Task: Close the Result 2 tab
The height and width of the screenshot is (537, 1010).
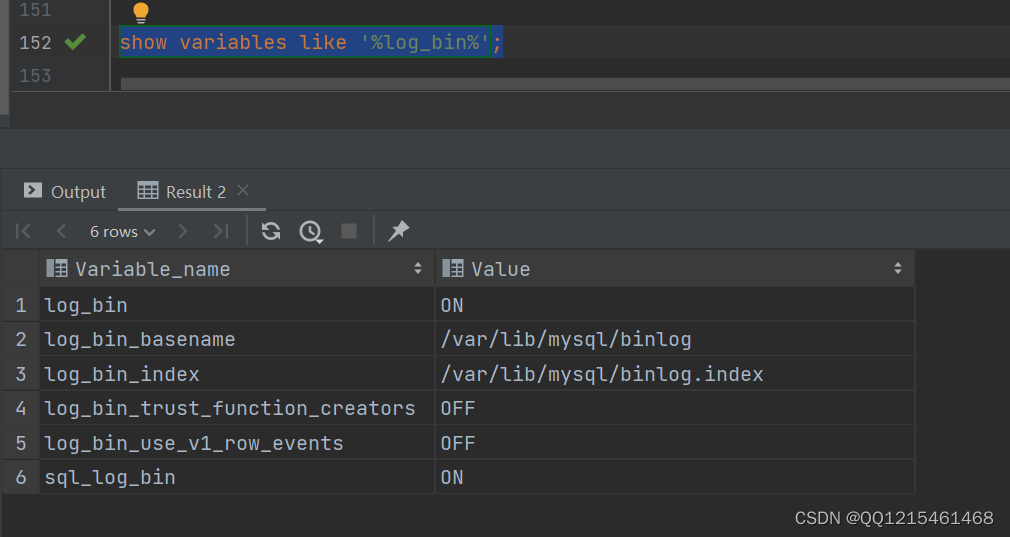Action: (x=243, y=191)
